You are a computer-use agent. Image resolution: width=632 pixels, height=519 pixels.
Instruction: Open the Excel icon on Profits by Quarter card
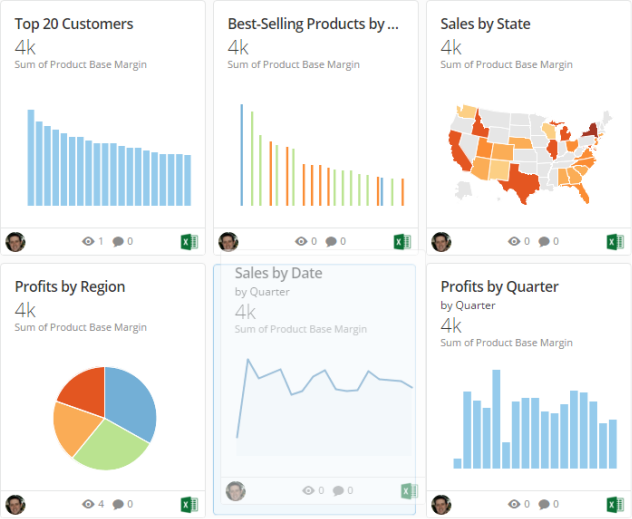click(x=615, y=504)
